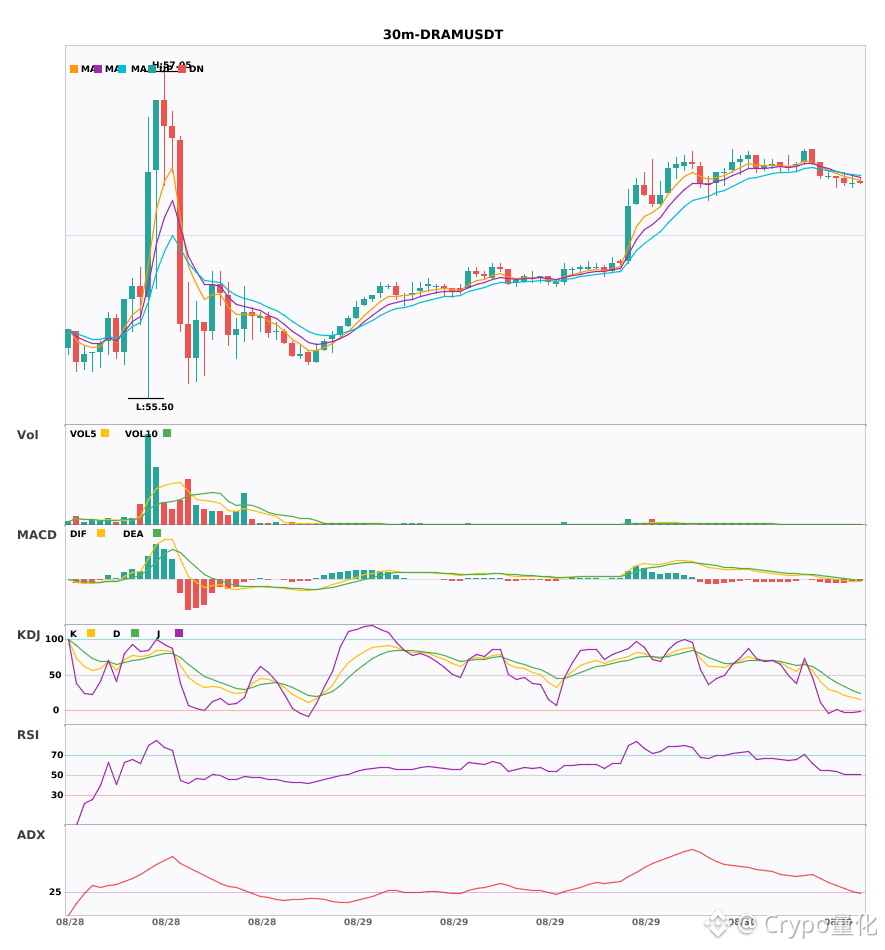The height and width of the screenshot is (950, 885).
Task: Click the cyan MA legend swatch
Action: click(x=122, y=69)
